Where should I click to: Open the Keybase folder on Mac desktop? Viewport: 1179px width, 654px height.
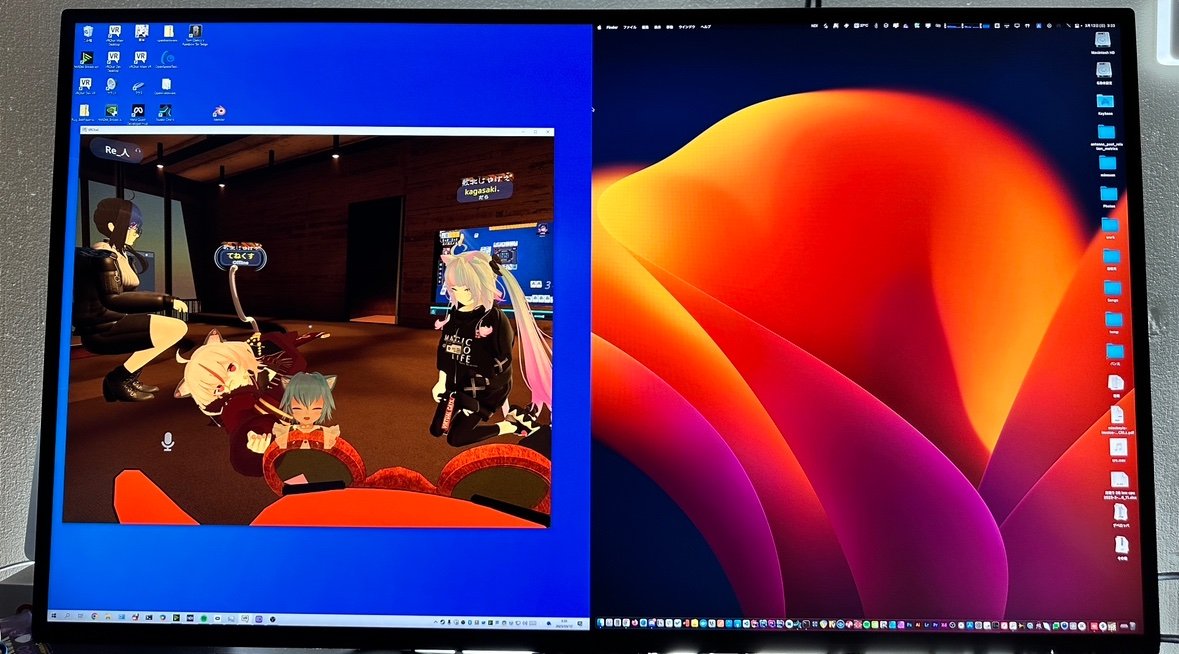[x=1105, y=102]
